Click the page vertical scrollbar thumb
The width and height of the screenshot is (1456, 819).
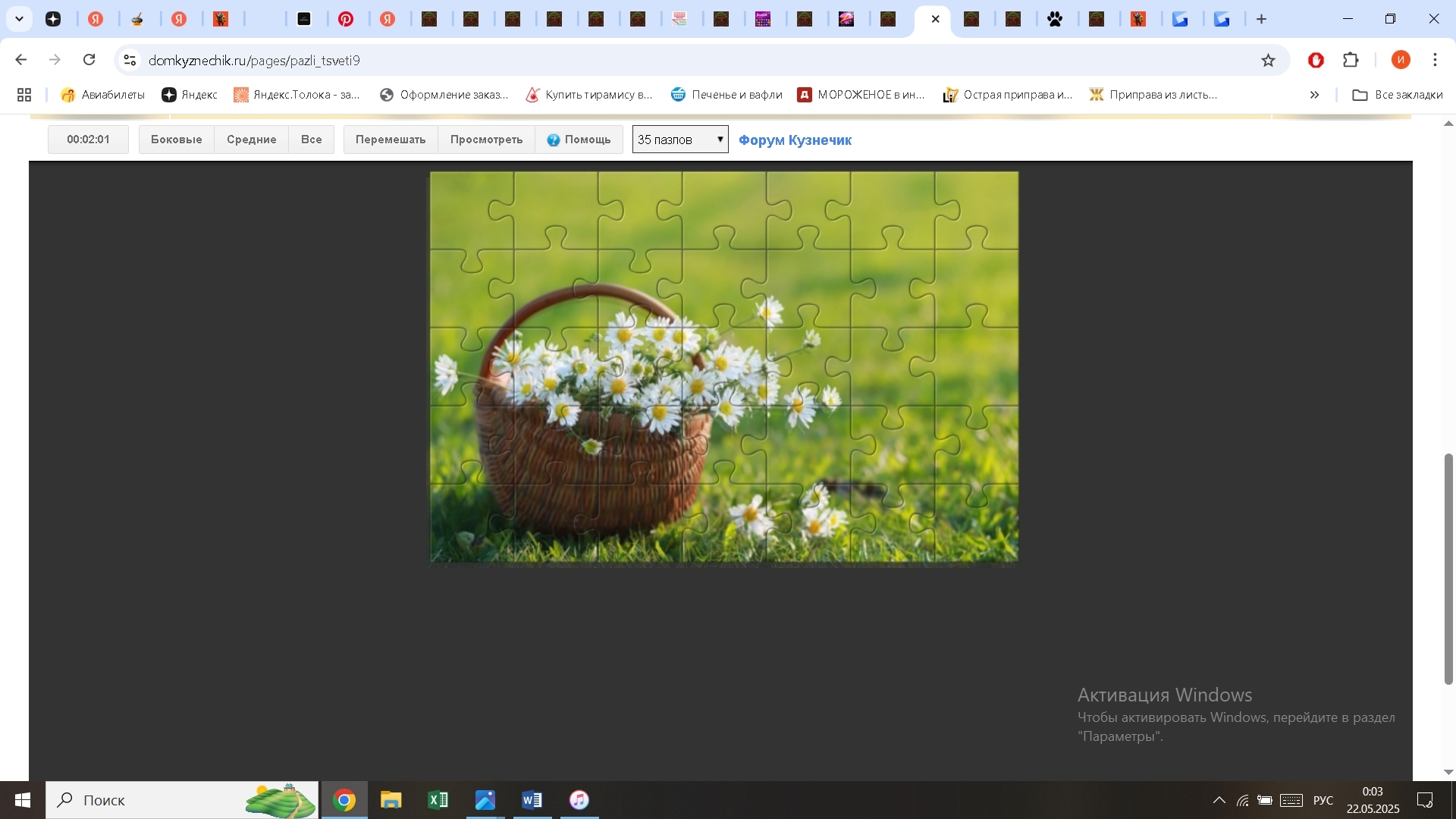[1448, 569]
